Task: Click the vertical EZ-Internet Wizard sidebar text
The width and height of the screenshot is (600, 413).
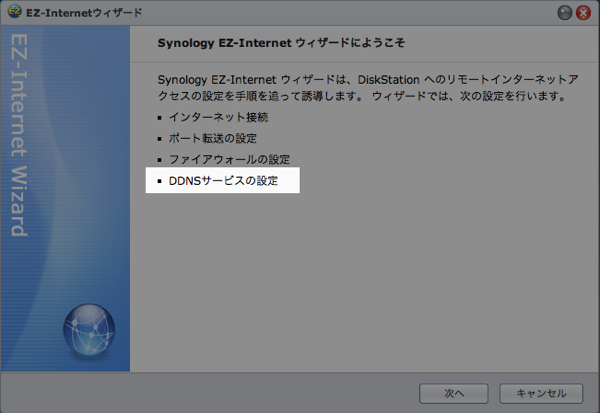Action: point(19,135)
